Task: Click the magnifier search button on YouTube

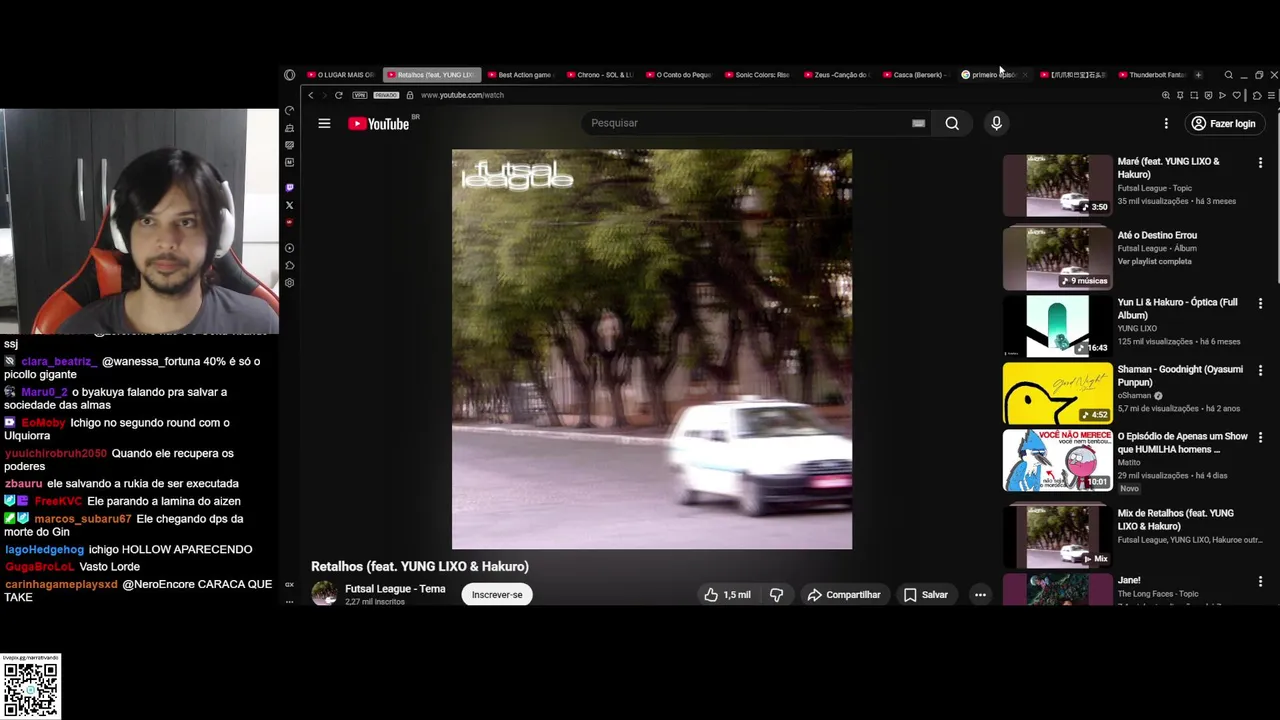Action: (952, 123)
